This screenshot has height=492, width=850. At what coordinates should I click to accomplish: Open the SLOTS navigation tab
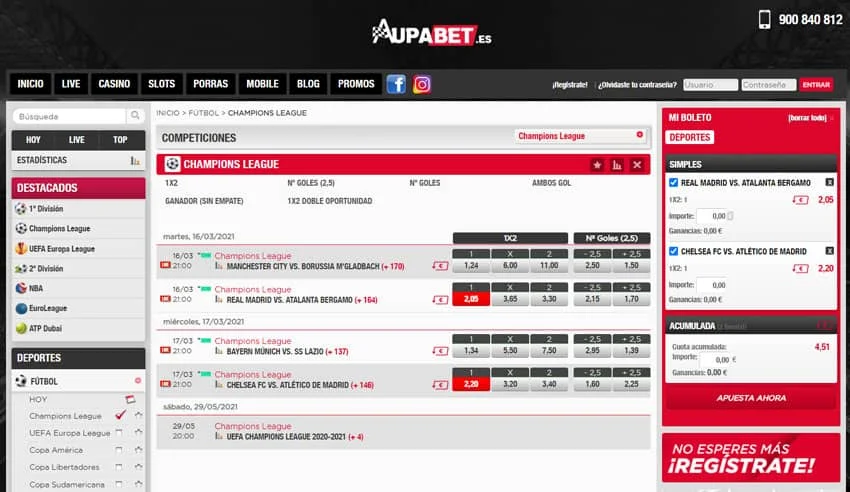[162, 84]
